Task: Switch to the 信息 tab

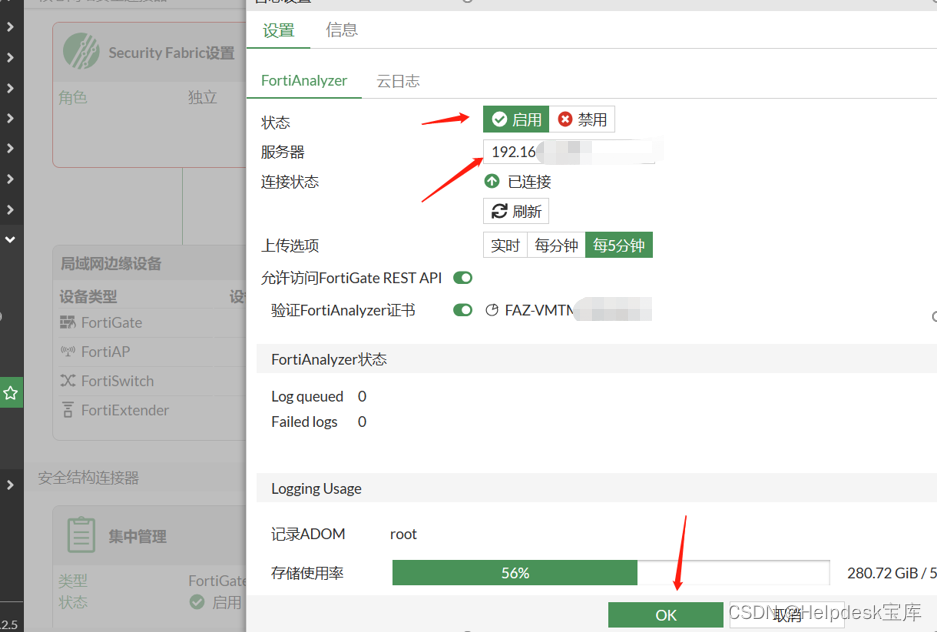Action: point(342,30)
